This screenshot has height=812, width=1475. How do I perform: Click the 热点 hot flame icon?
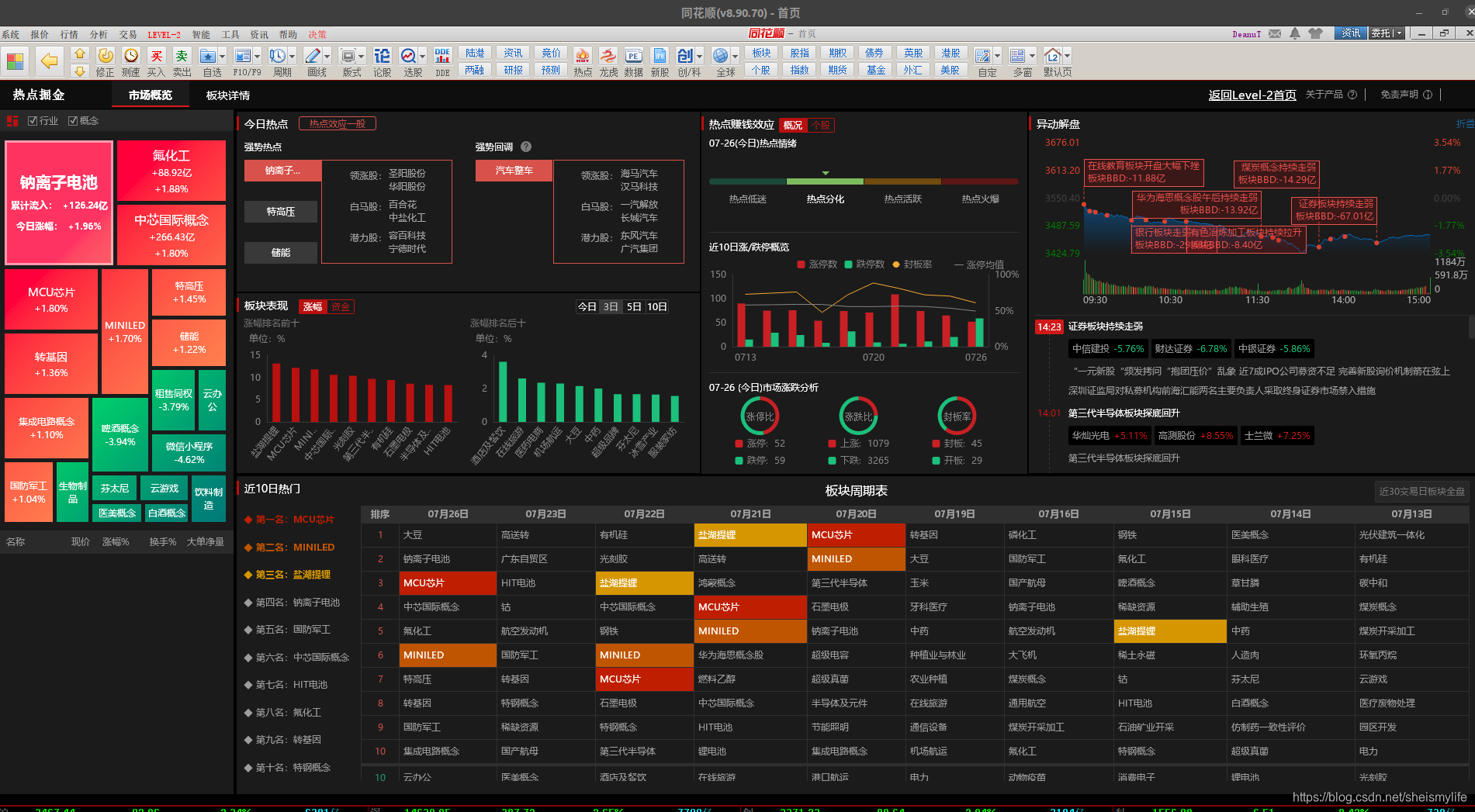coord(582,55)
